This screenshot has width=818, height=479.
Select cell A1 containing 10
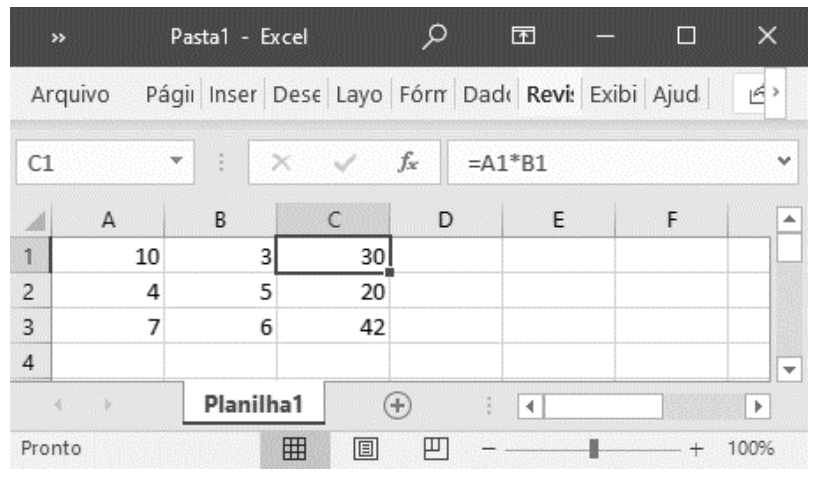(108, 256)
